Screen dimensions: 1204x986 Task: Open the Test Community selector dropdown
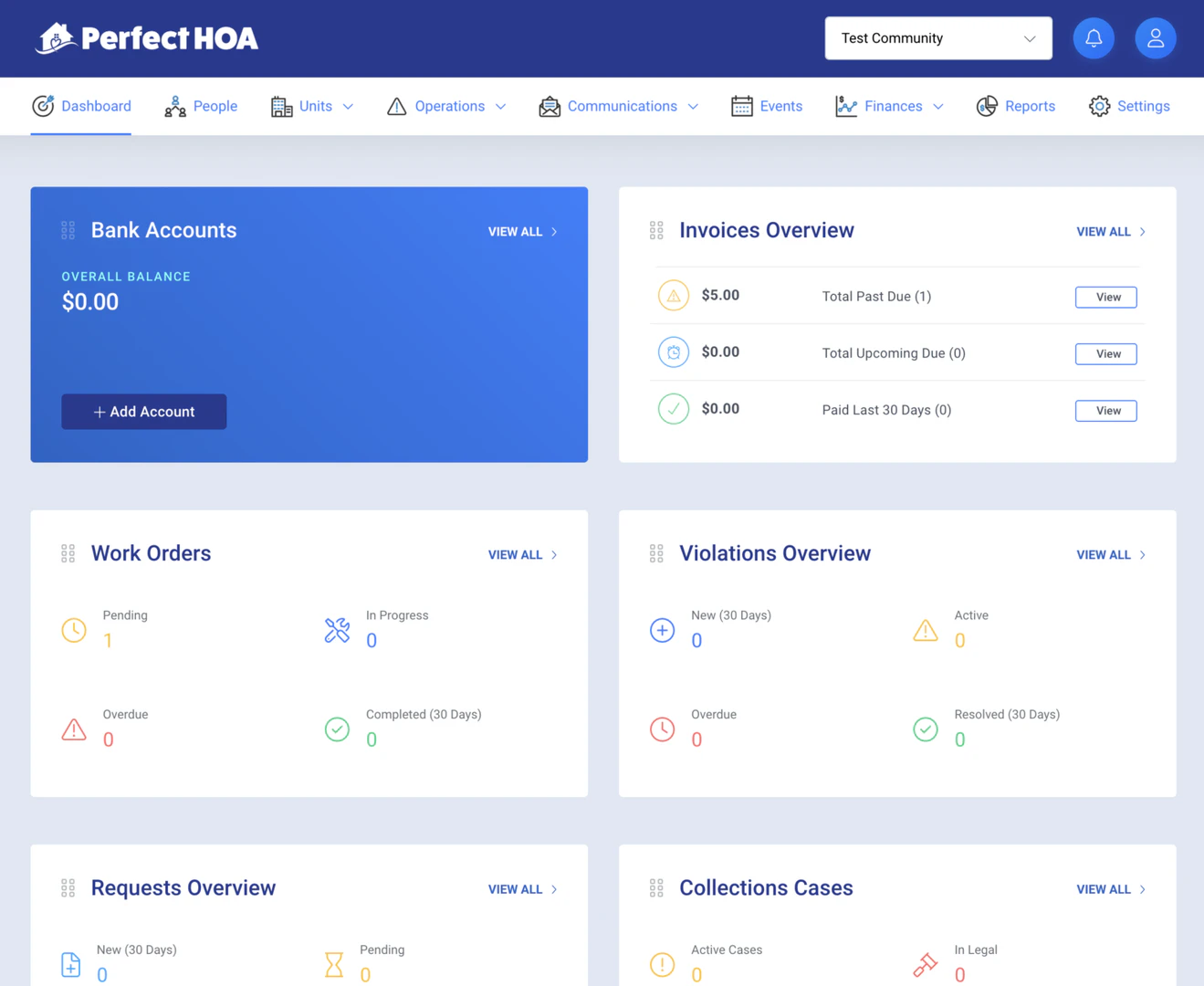point(937,38)
